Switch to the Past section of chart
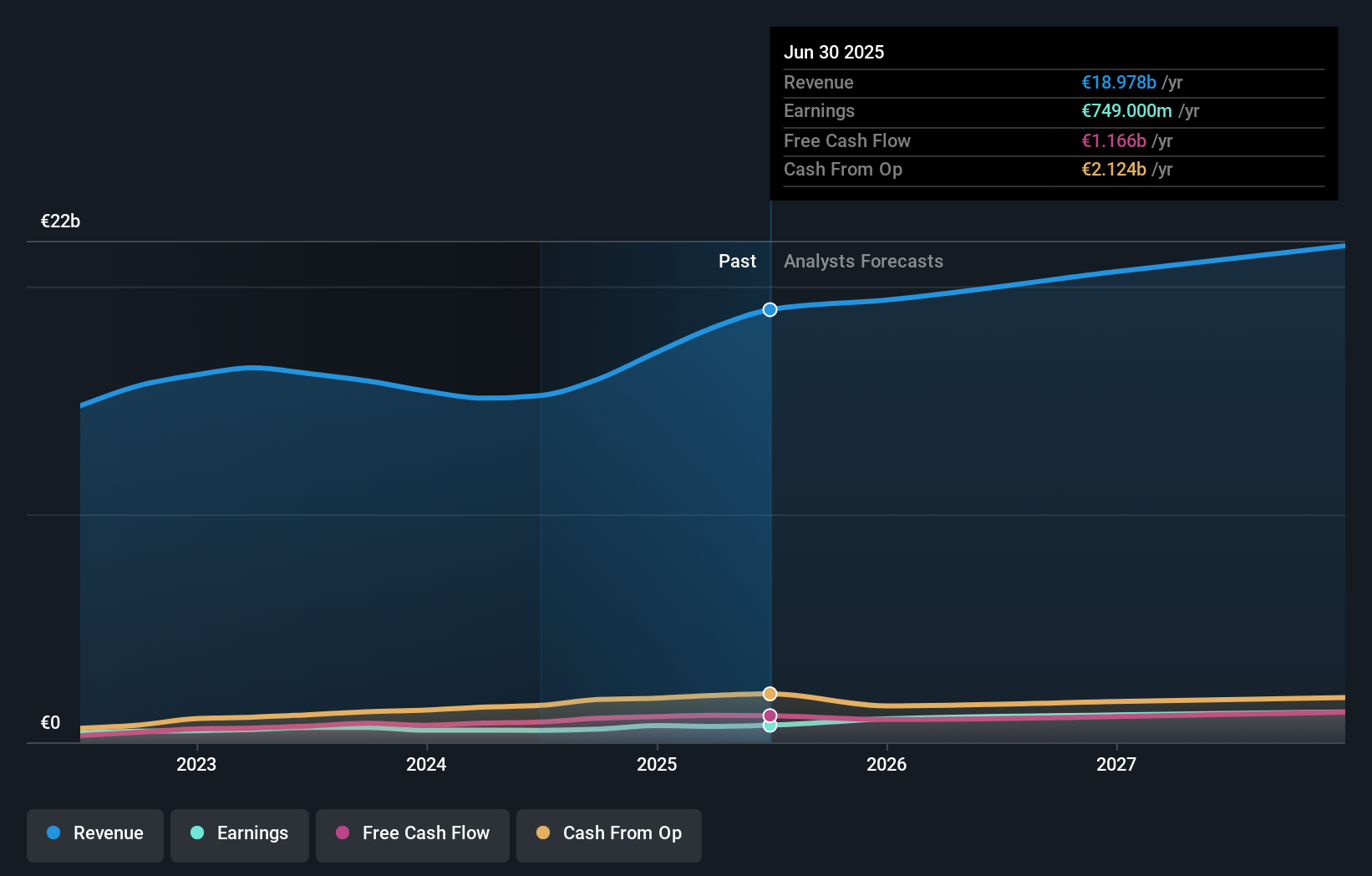 click(x=737, y=261)
